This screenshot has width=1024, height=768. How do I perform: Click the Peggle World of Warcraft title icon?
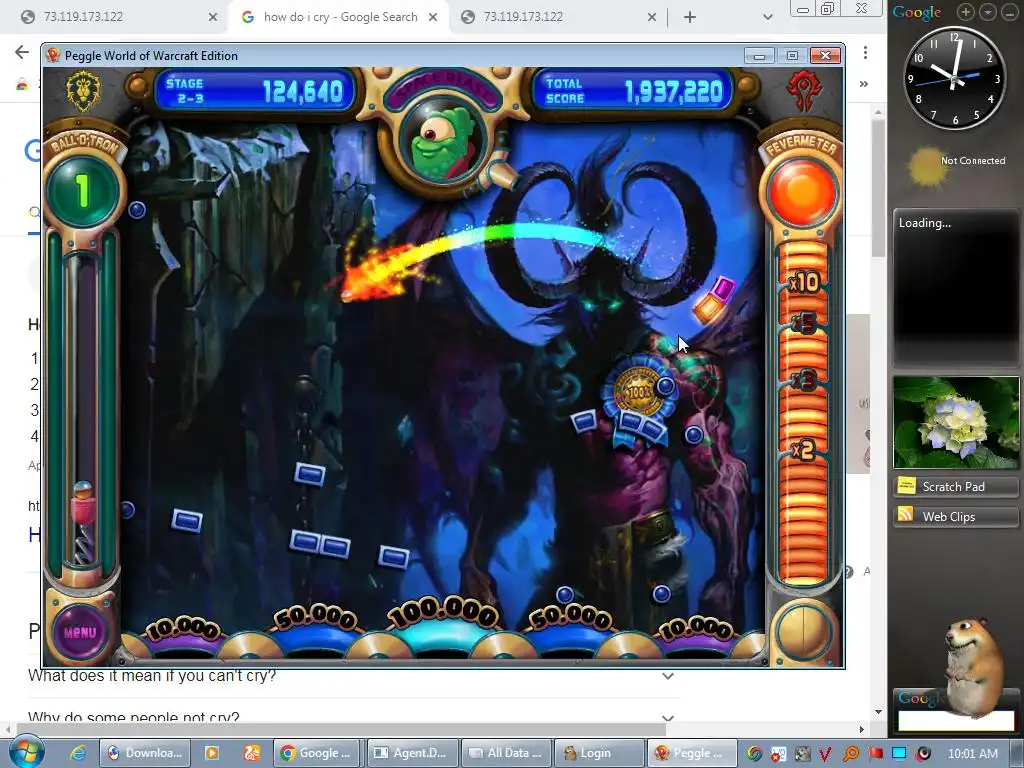point(53,56)
